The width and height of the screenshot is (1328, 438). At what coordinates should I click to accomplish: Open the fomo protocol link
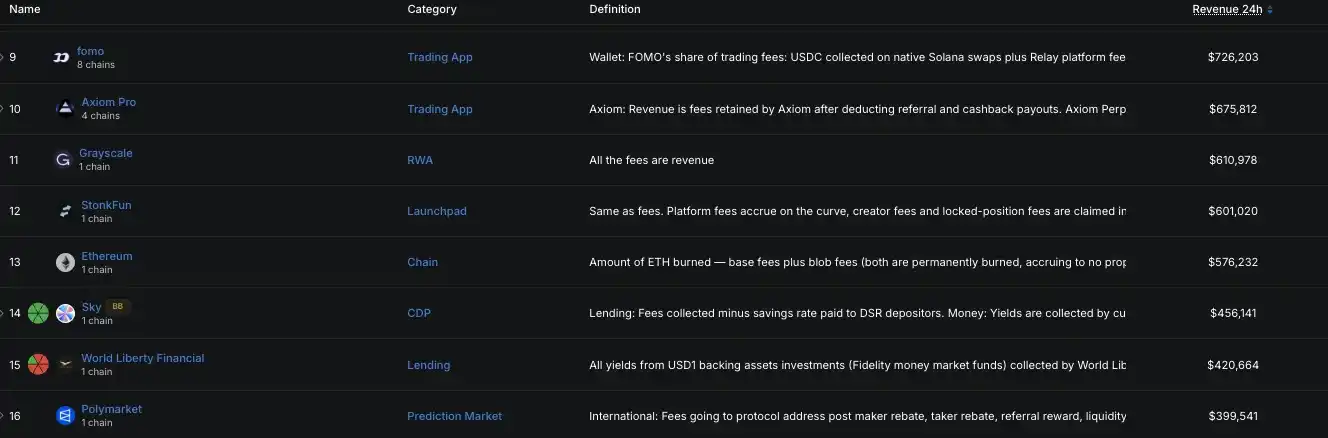pos(90,51)
